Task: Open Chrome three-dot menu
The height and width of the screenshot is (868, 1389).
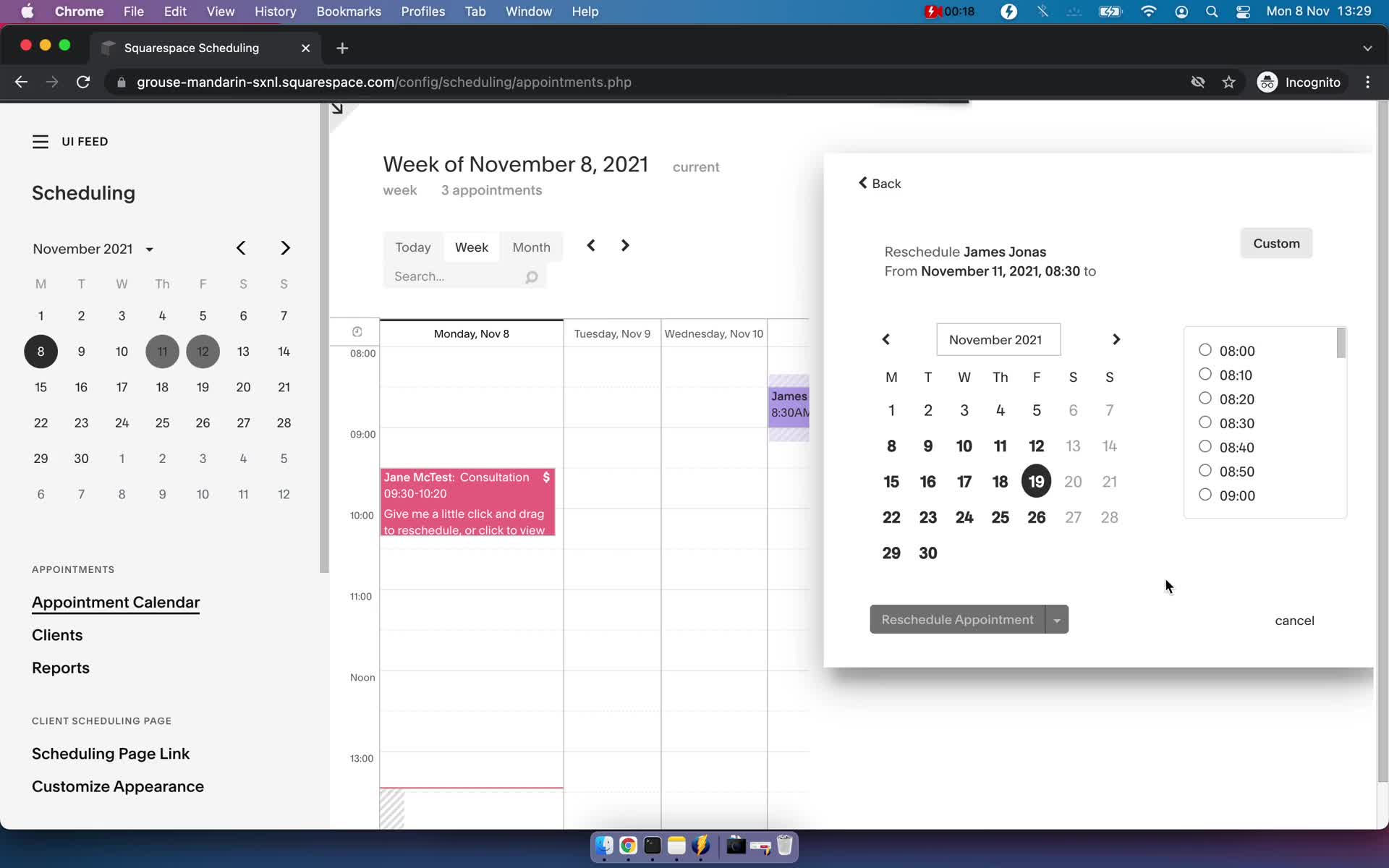Action: tap(1367, 82)
